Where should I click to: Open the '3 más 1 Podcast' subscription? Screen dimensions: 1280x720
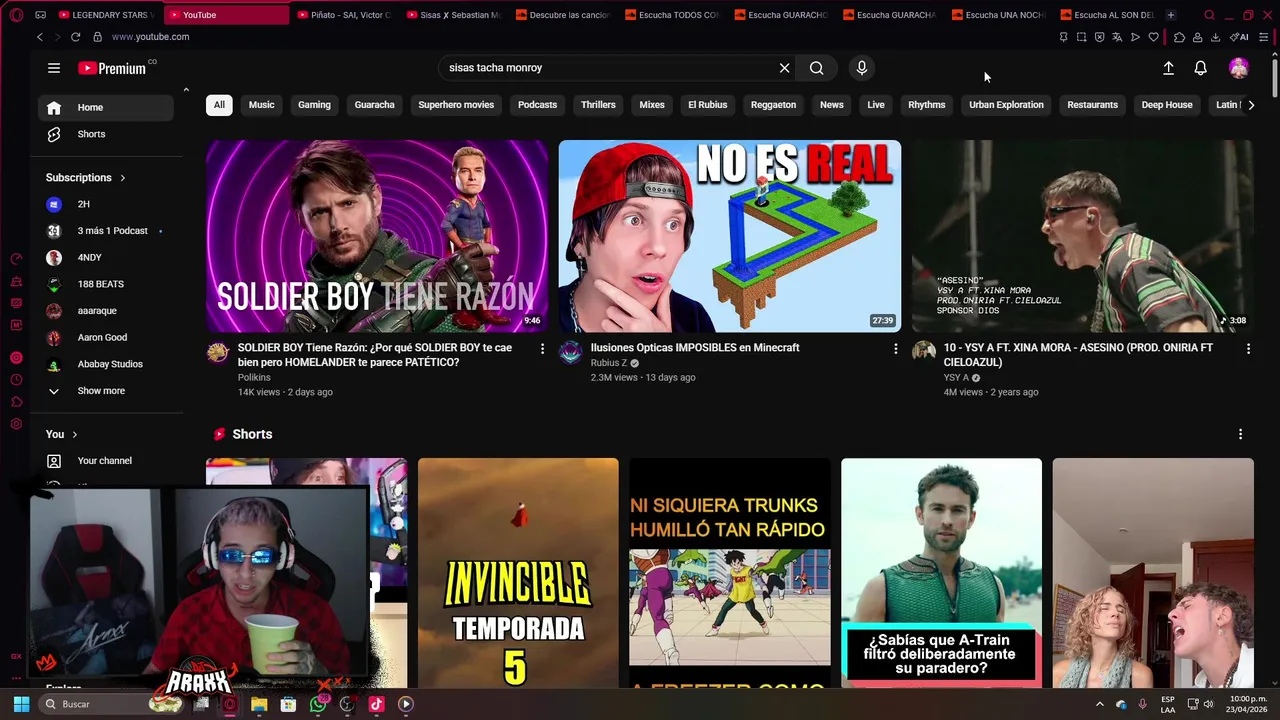106,231
